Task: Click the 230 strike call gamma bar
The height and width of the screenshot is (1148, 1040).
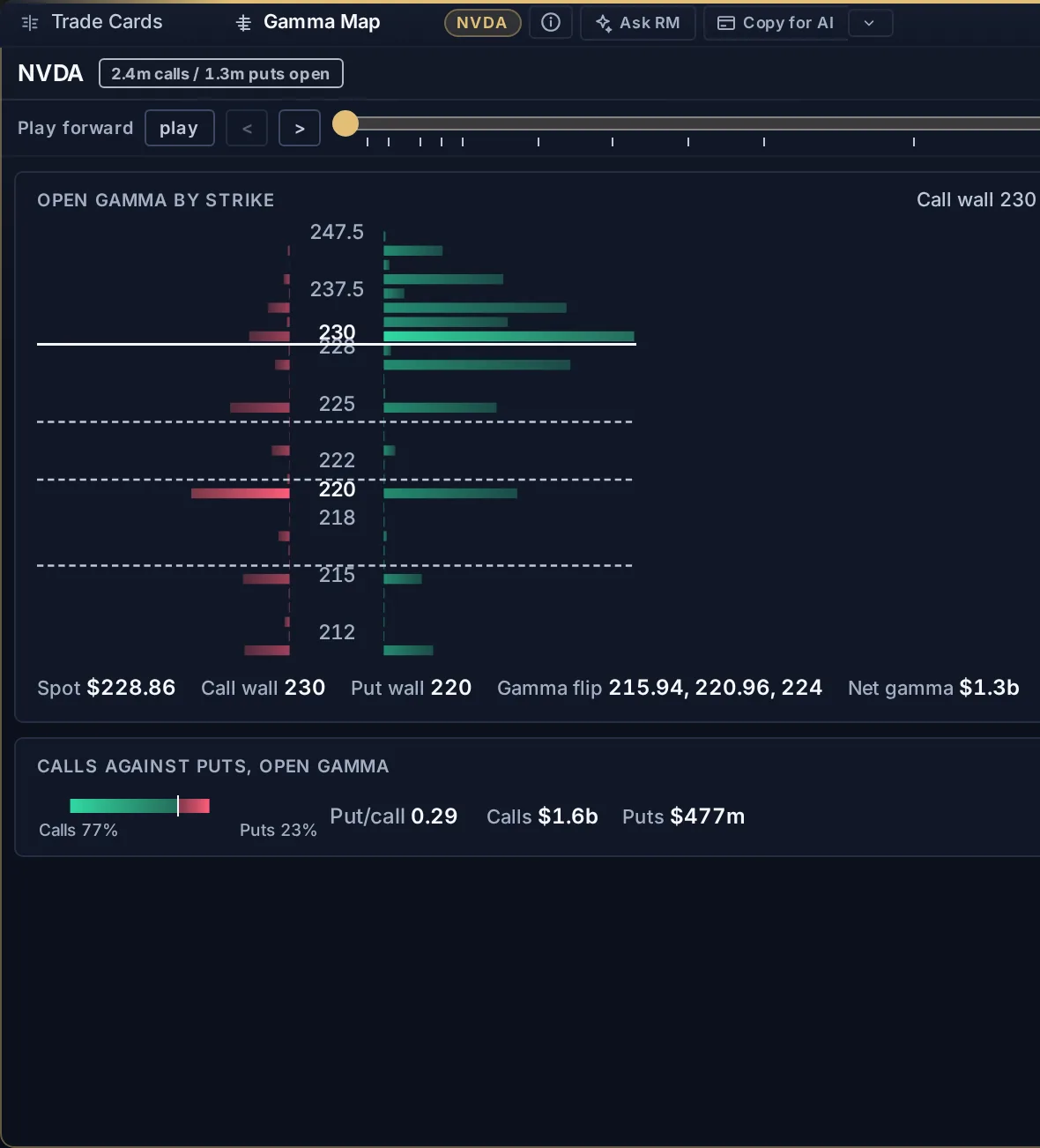Action: click(x=509, y=336)
